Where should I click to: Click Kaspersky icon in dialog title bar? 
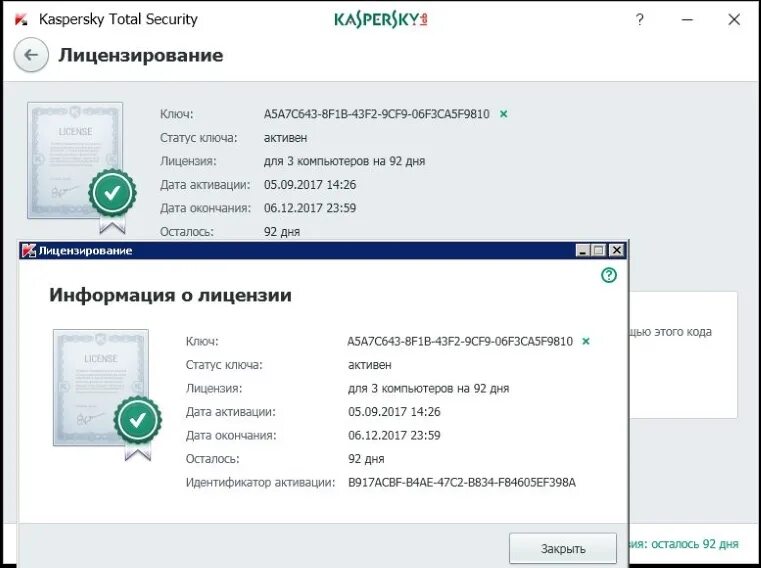click(x=29, y=251)
